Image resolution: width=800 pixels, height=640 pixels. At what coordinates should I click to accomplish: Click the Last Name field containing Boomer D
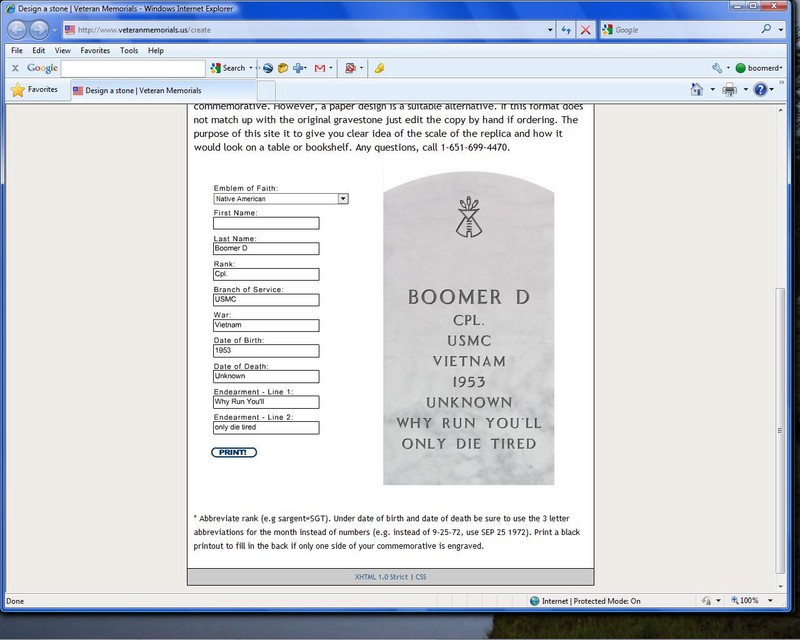click(266, 249)
